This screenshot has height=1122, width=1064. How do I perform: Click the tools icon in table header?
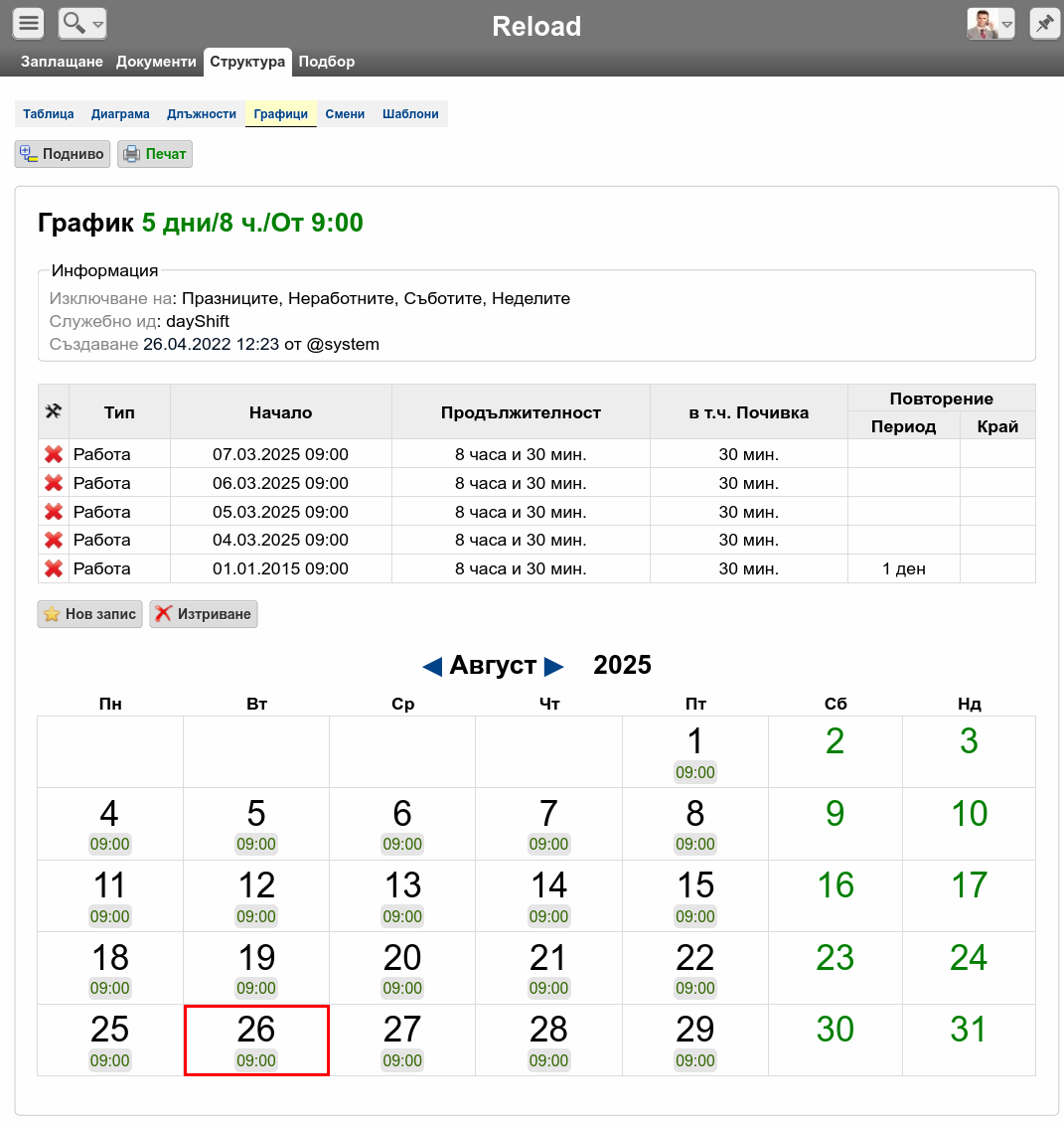click(x=54, y=411)
